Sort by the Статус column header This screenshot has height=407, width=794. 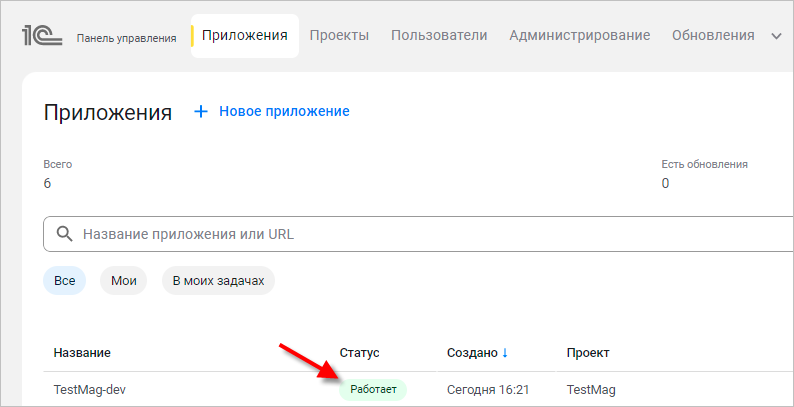(360, 353)
